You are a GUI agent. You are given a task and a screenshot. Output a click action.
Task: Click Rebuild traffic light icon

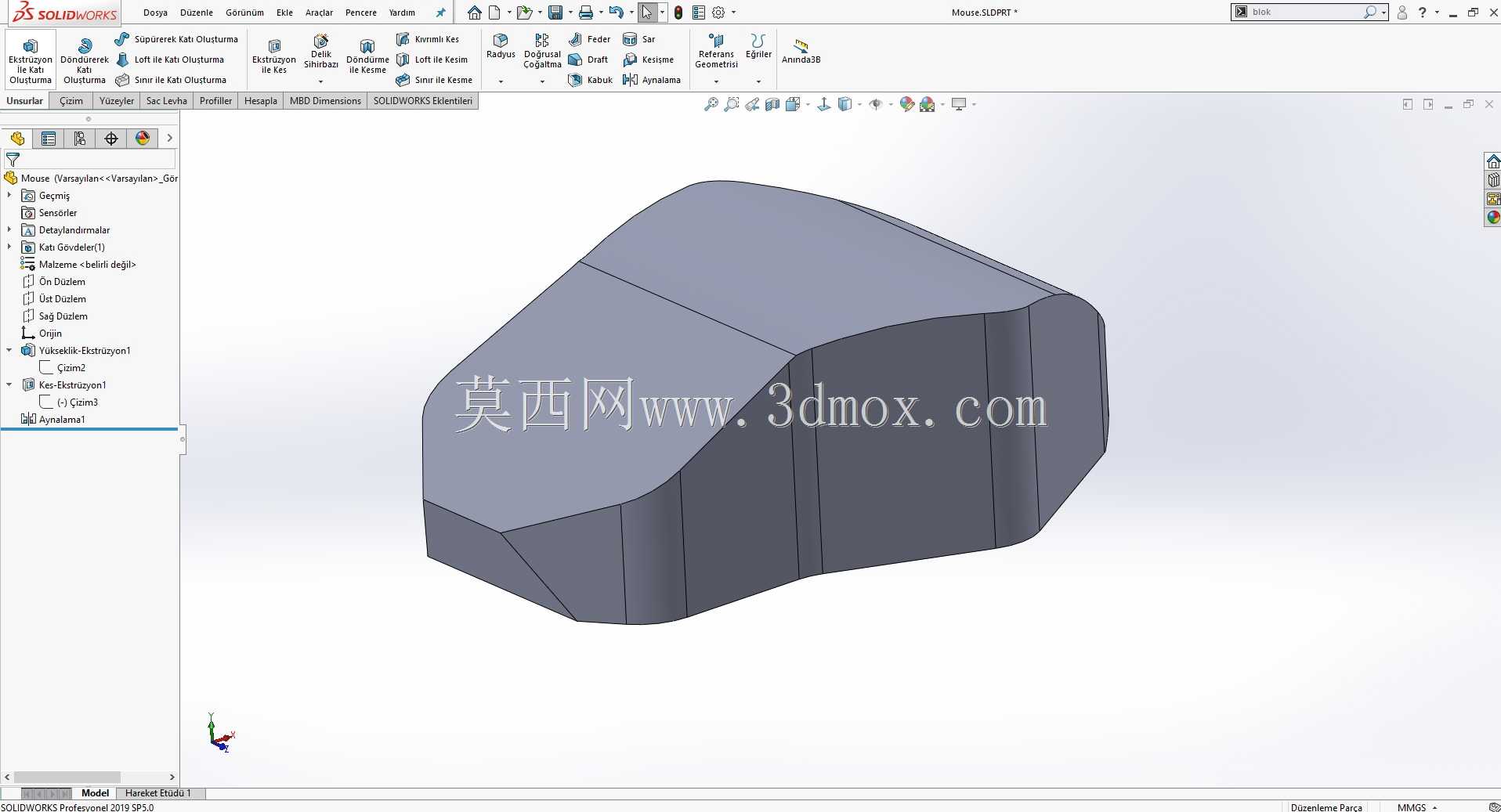[x=678, y=13]
